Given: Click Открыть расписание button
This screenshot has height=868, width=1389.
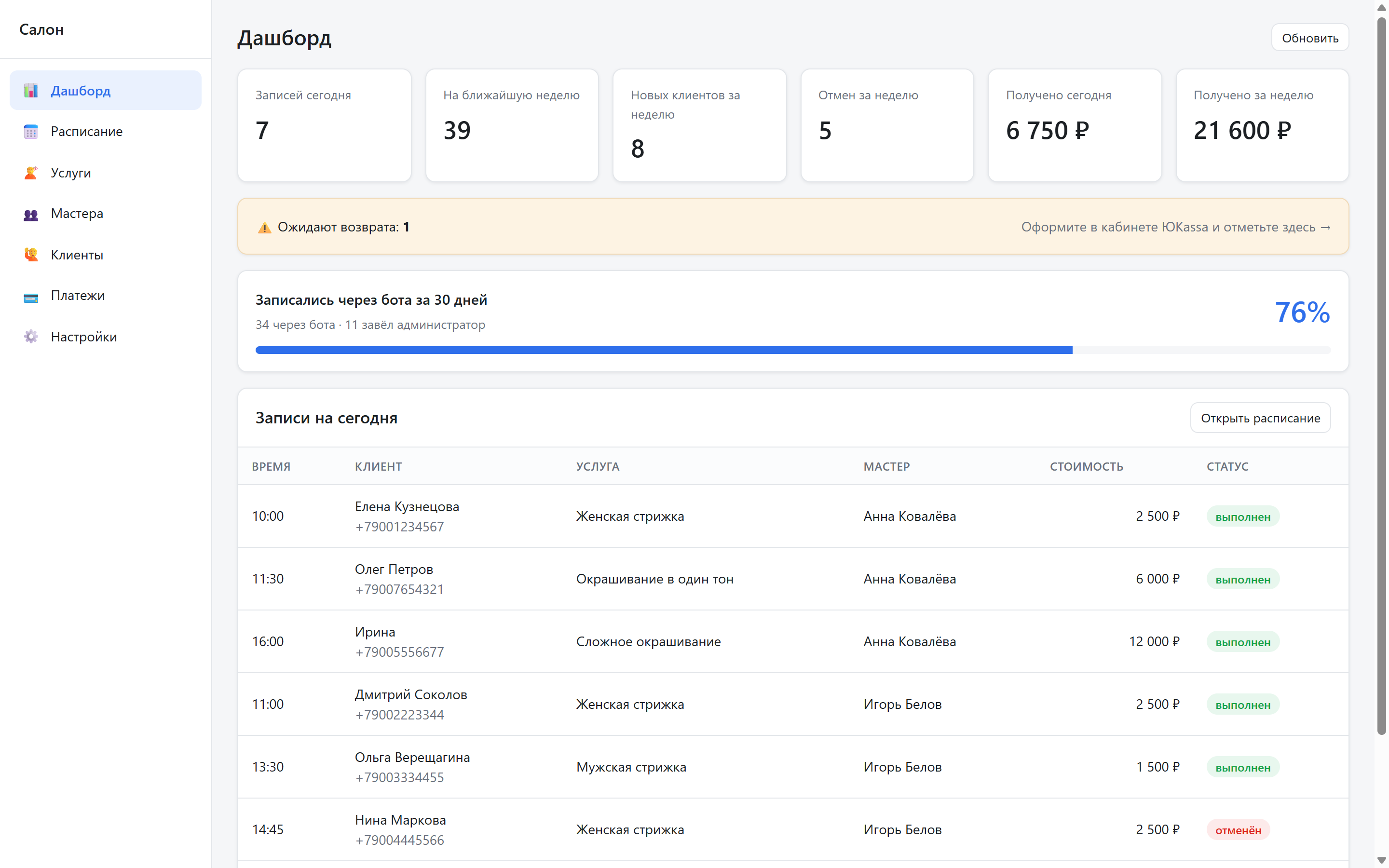Looking at the screenshot, I should 1260,418.
